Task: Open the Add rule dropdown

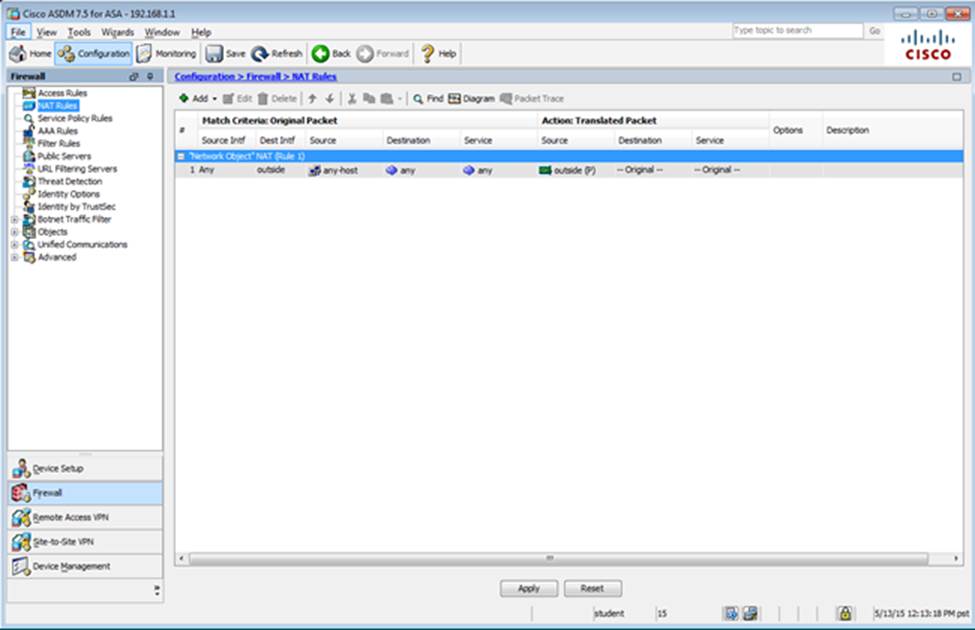Action: pyautogui.click(x=199, y=99)
